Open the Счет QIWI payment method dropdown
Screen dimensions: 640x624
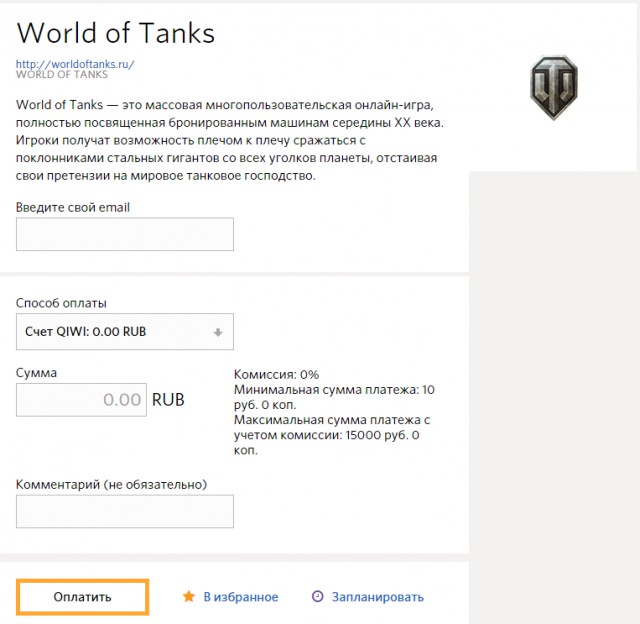[125, 332]
